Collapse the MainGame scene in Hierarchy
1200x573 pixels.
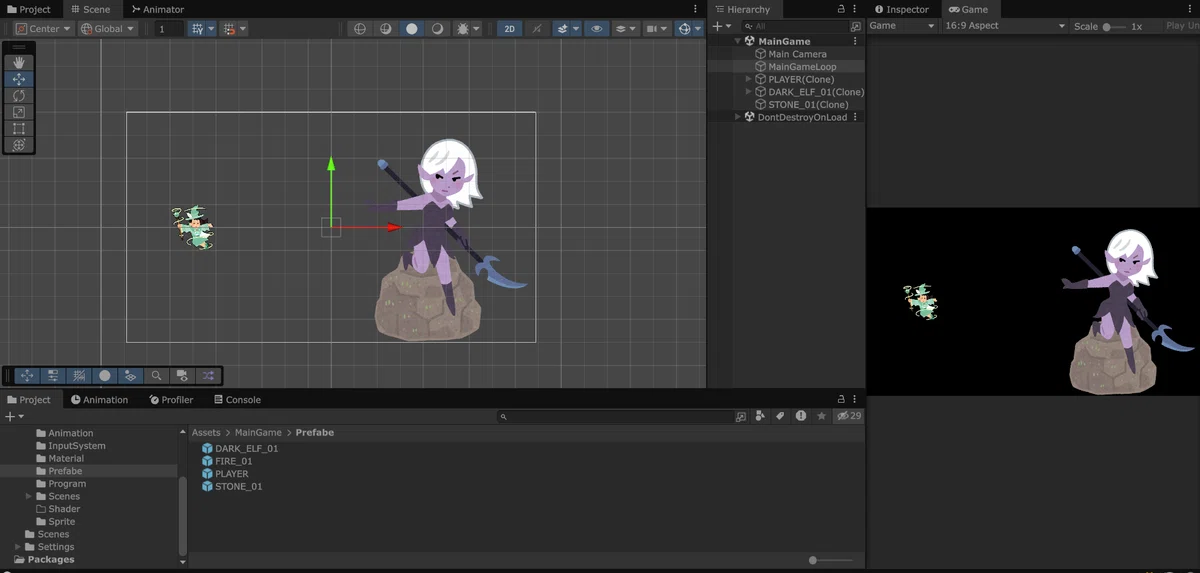click(738, 41)
